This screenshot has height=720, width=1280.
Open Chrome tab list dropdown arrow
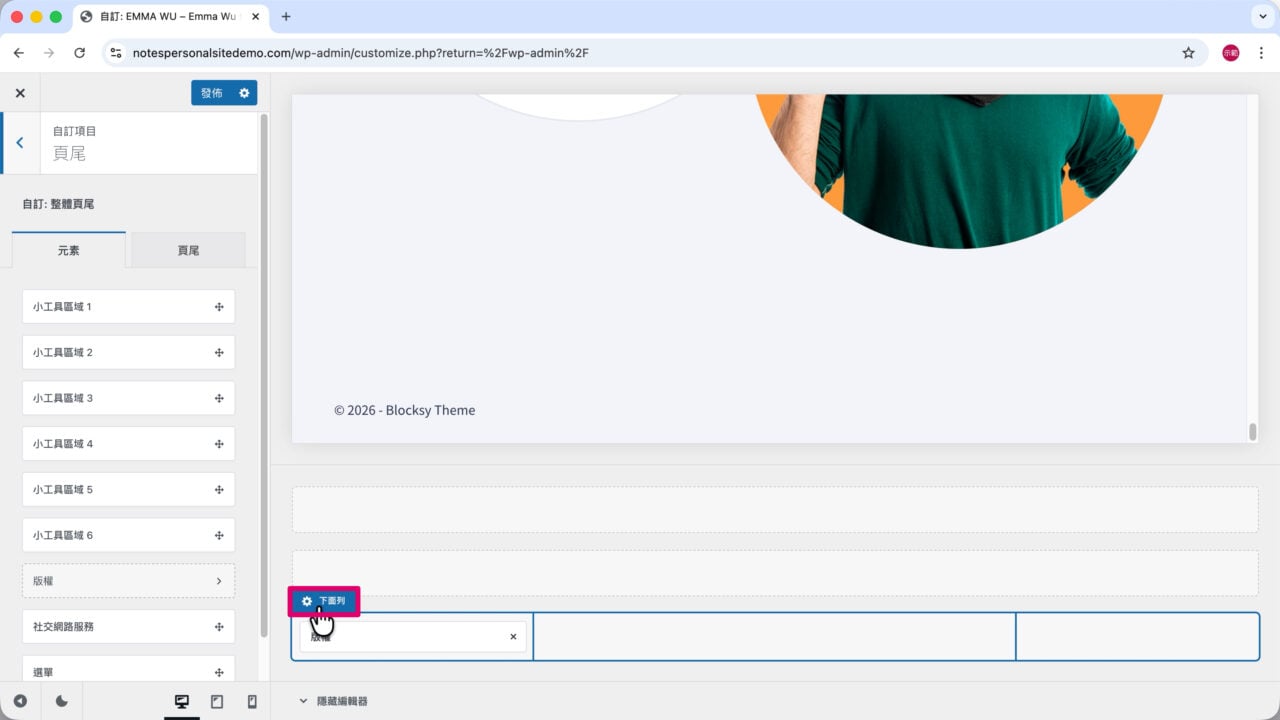(1260, 17)
